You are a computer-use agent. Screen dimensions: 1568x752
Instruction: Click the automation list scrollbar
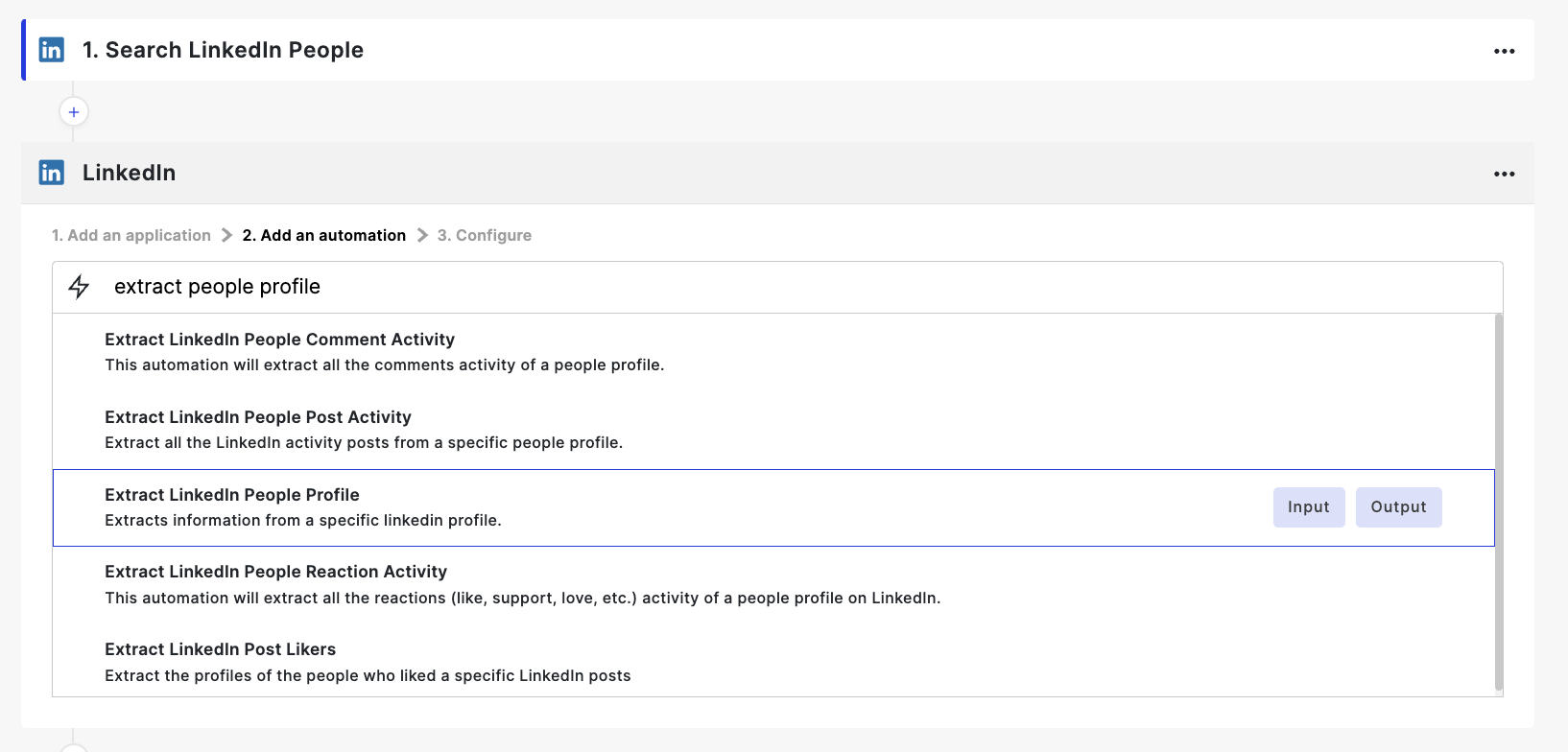click(1499, 502)
